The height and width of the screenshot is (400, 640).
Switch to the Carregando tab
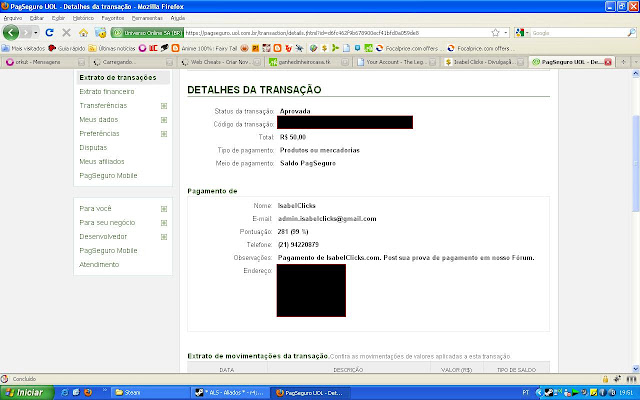tap(132, 62)
